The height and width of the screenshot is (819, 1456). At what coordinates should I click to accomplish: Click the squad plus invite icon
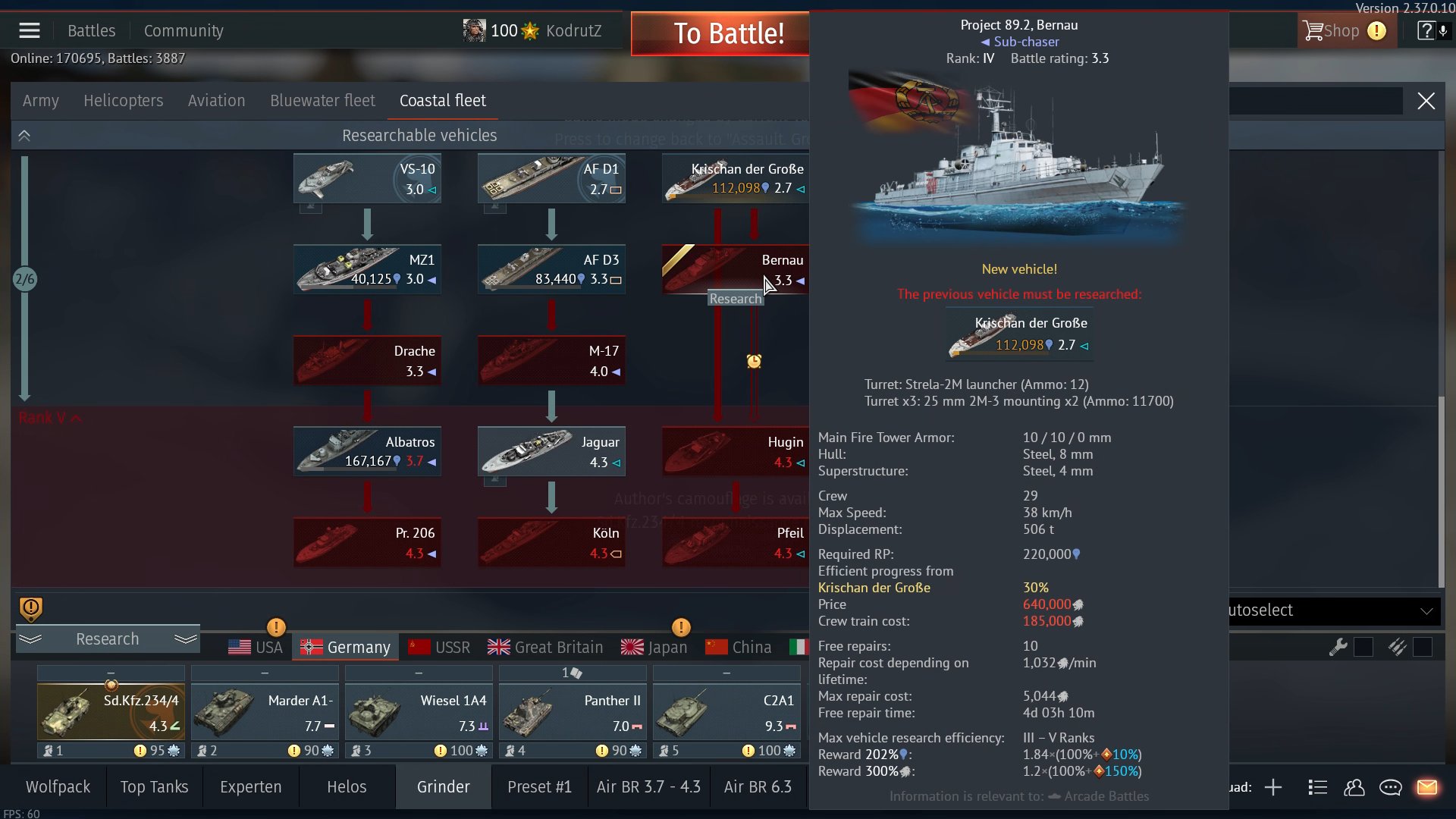1273,787
